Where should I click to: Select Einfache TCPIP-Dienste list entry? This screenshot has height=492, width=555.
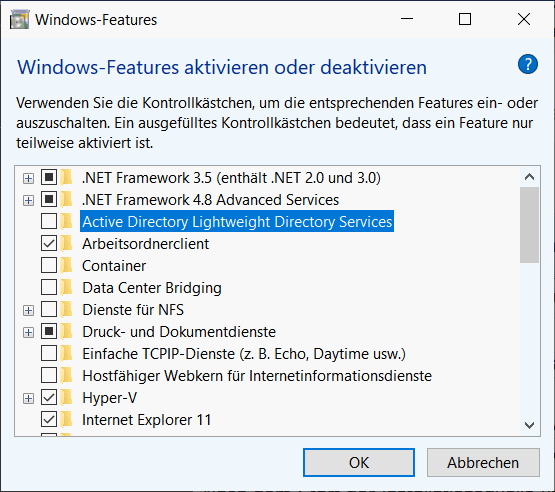(244, 354)
